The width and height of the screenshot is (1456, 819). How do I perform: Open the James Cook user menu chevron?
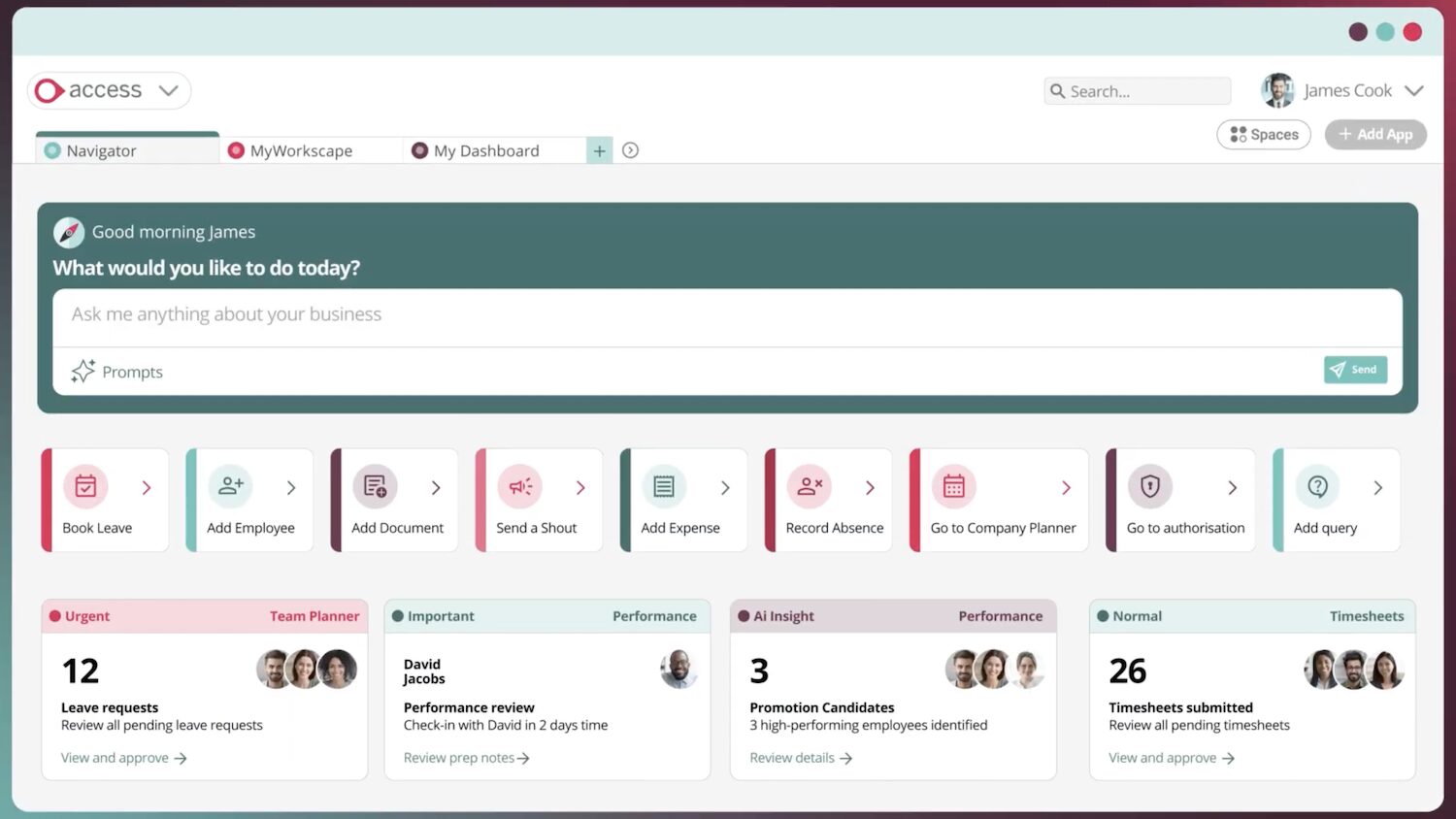tap(1413, 90)
